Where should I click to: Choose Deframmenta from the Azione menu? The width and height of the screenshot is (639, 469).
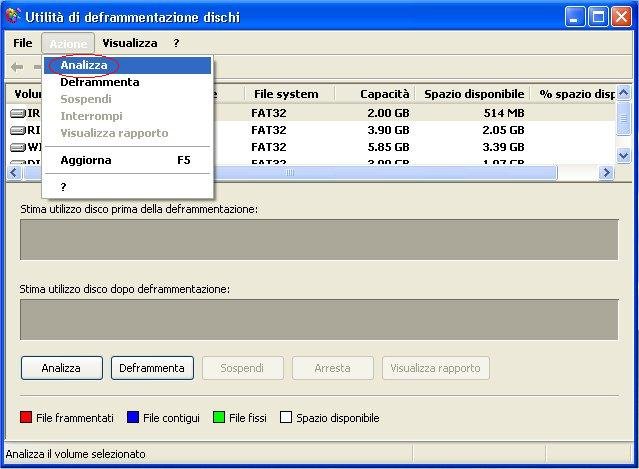click(x=128, y=82)
